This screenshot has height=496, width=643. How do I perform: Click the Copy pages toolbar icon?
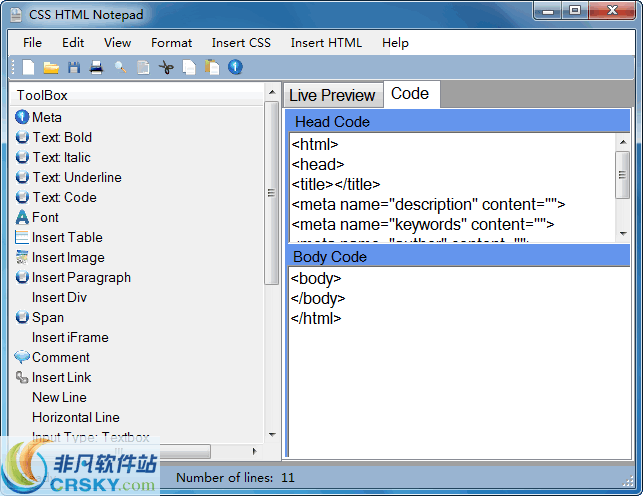(189, 68)
